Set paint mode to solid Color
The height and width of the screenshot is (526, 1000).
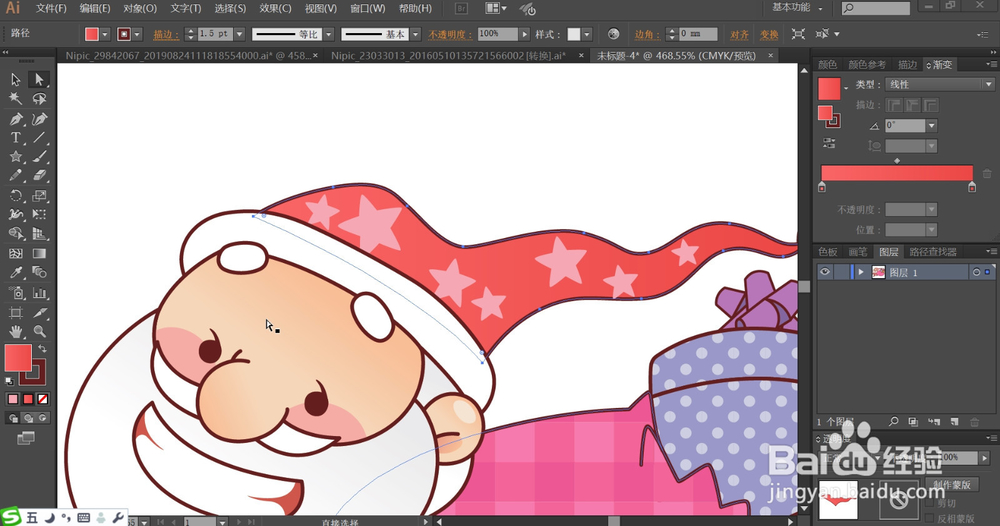coord(13,399)
